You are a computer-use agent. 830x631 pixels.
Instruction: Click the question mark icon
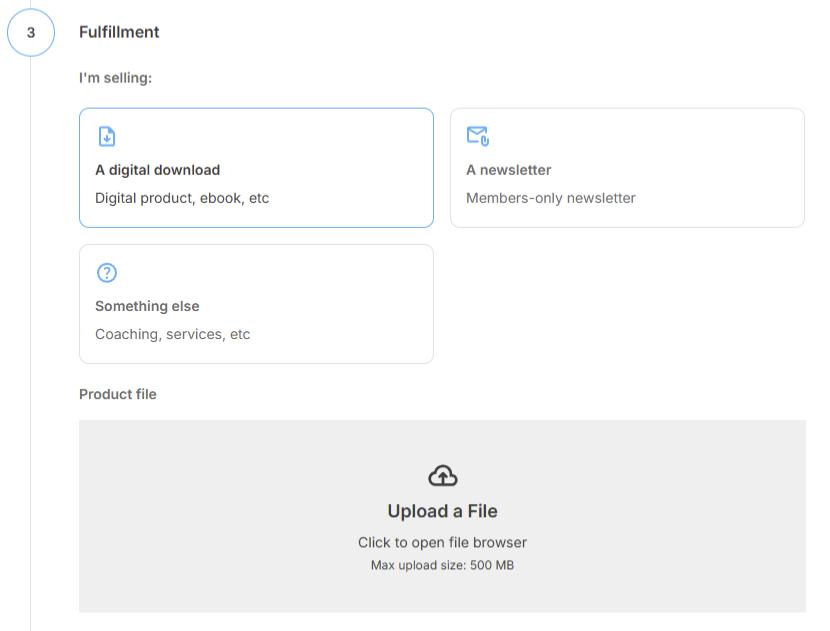coord(107,272)
